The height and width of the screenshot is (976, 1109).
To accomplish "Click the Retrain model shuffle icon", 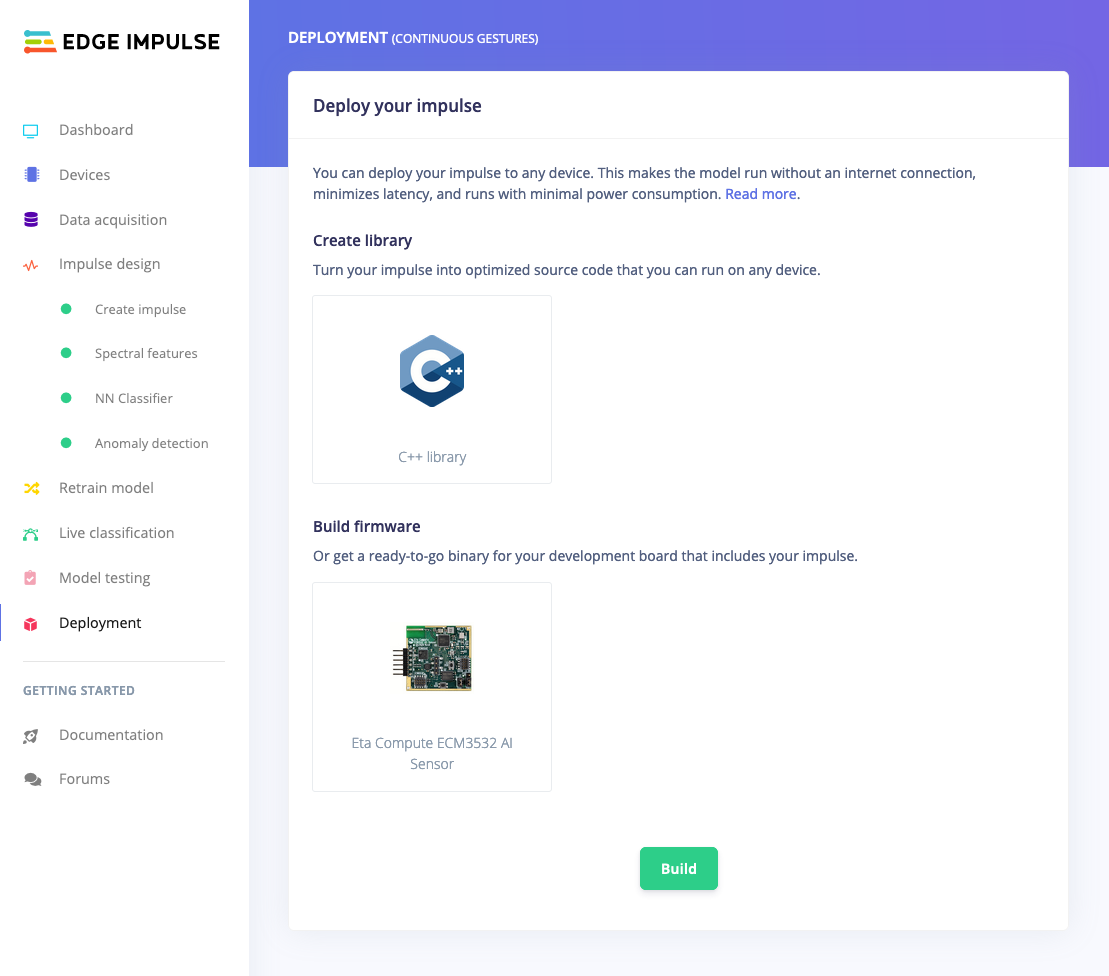I will 31,489.
